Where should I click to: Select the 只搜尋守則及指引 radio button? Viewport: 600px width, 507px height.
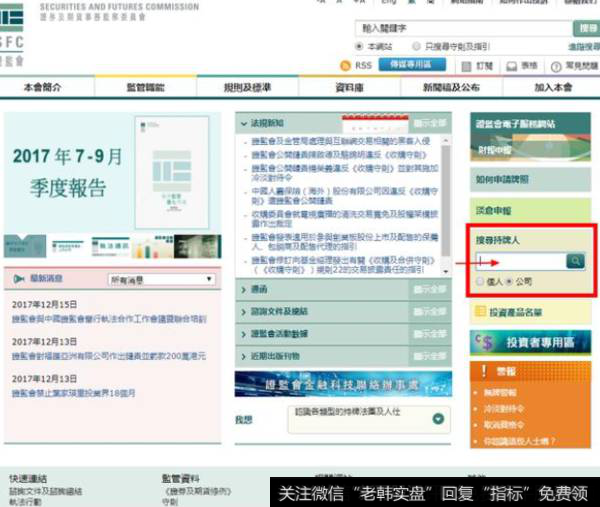click(416, 46)
